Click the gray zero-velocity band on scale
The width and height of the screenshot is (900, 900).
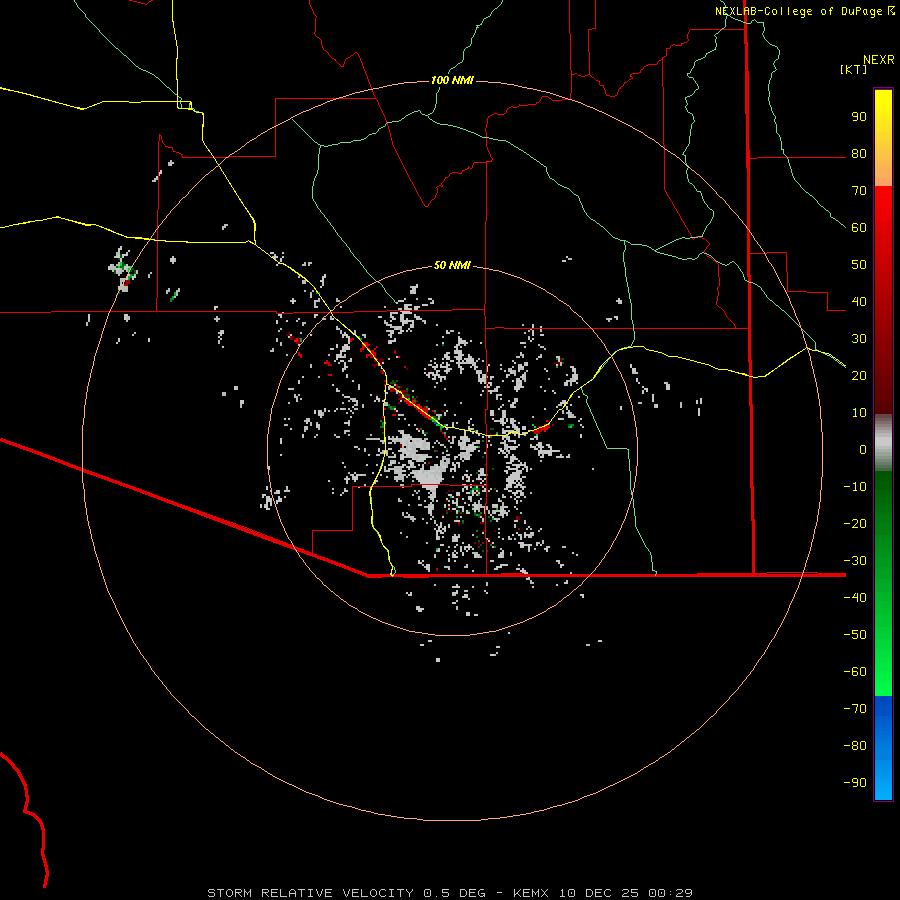pos(883,442)
